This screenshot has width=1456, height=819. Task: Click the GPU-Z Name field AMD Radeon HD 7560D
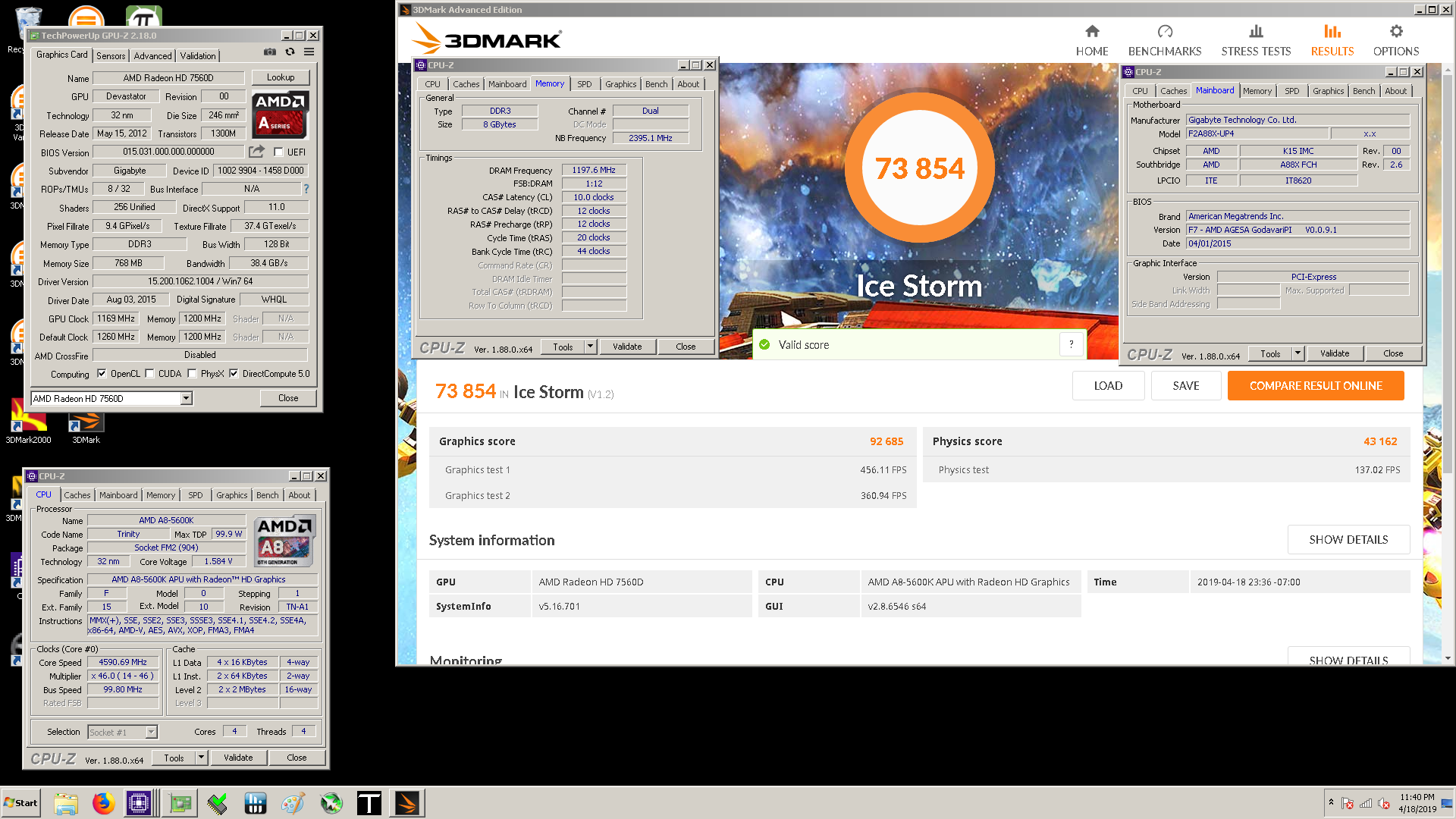click(168, 77)
